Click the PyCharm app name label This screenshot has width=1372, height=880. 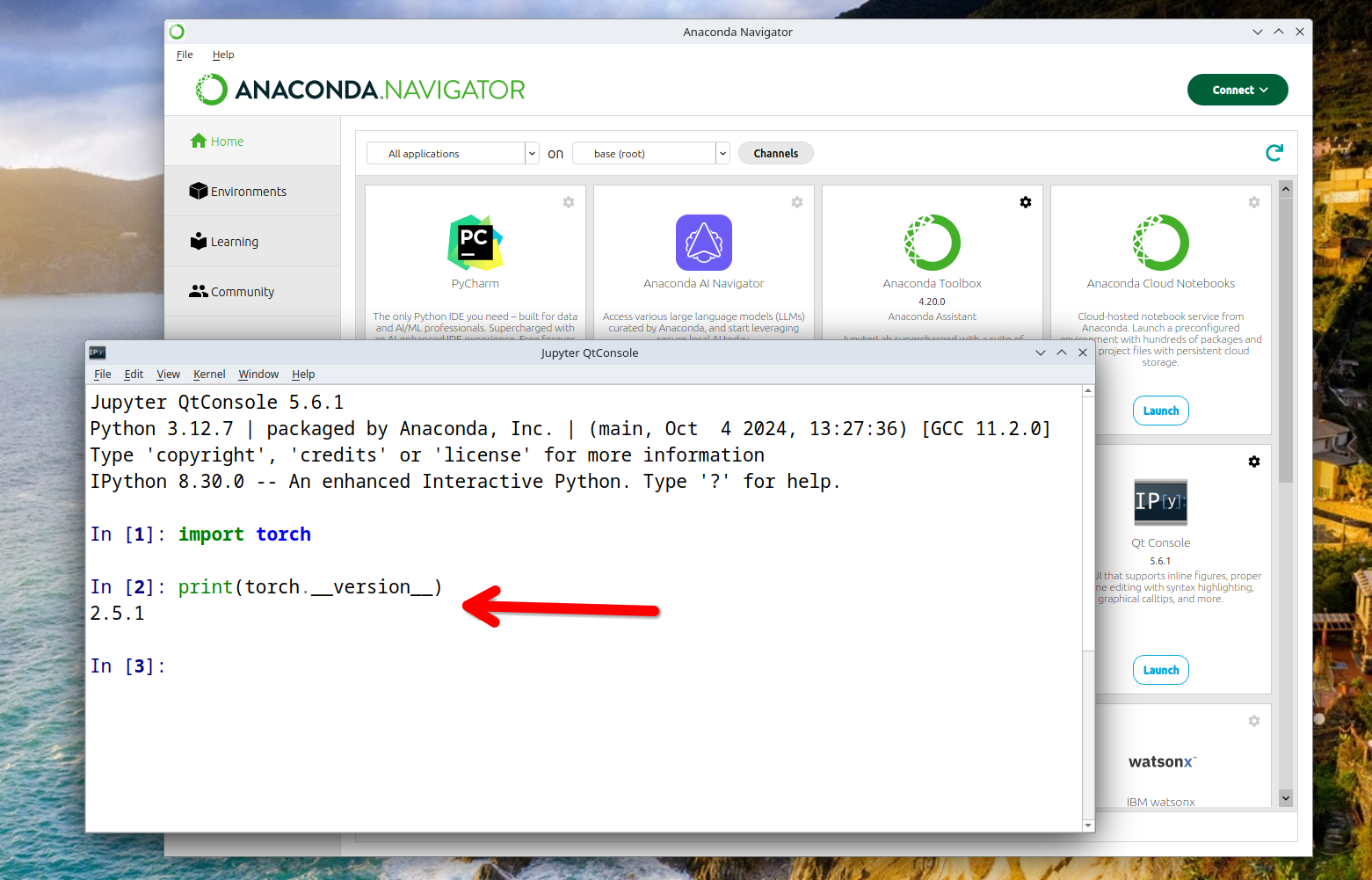475,284
